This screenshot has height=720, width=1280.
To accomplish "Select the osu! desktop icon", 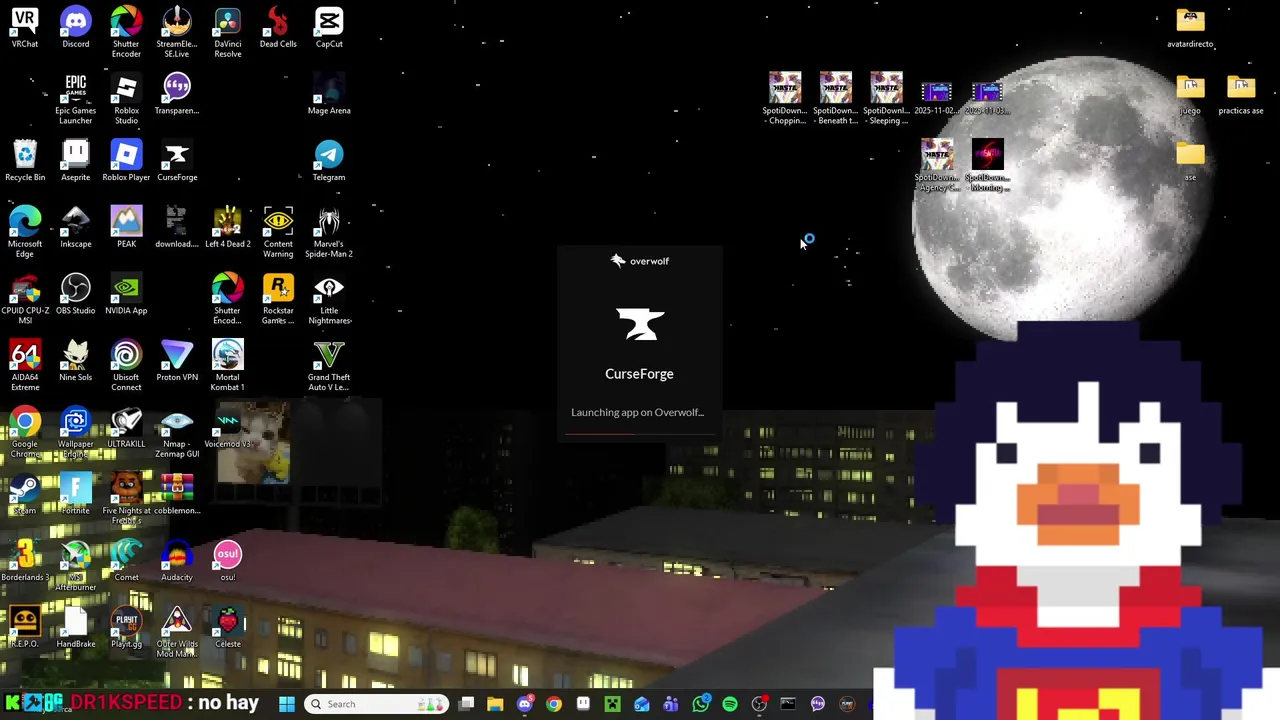I will [227, 562].
